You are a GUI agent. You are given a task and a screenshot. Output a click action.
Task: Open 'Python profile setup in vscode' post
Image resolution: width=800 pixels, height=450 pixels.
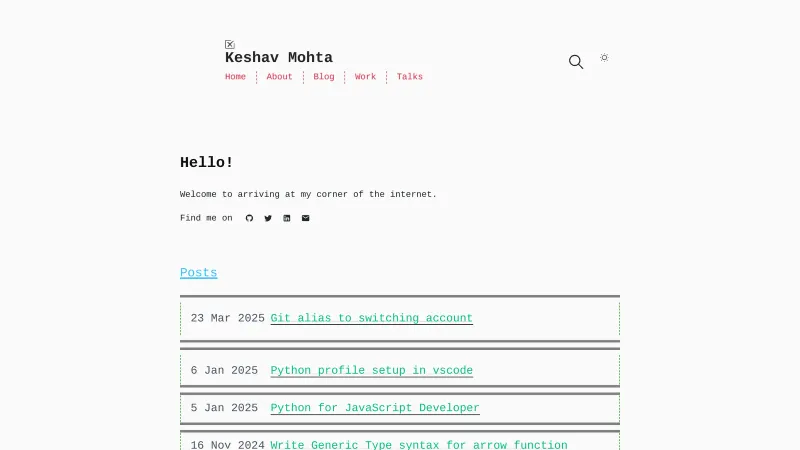coord(372,370)
